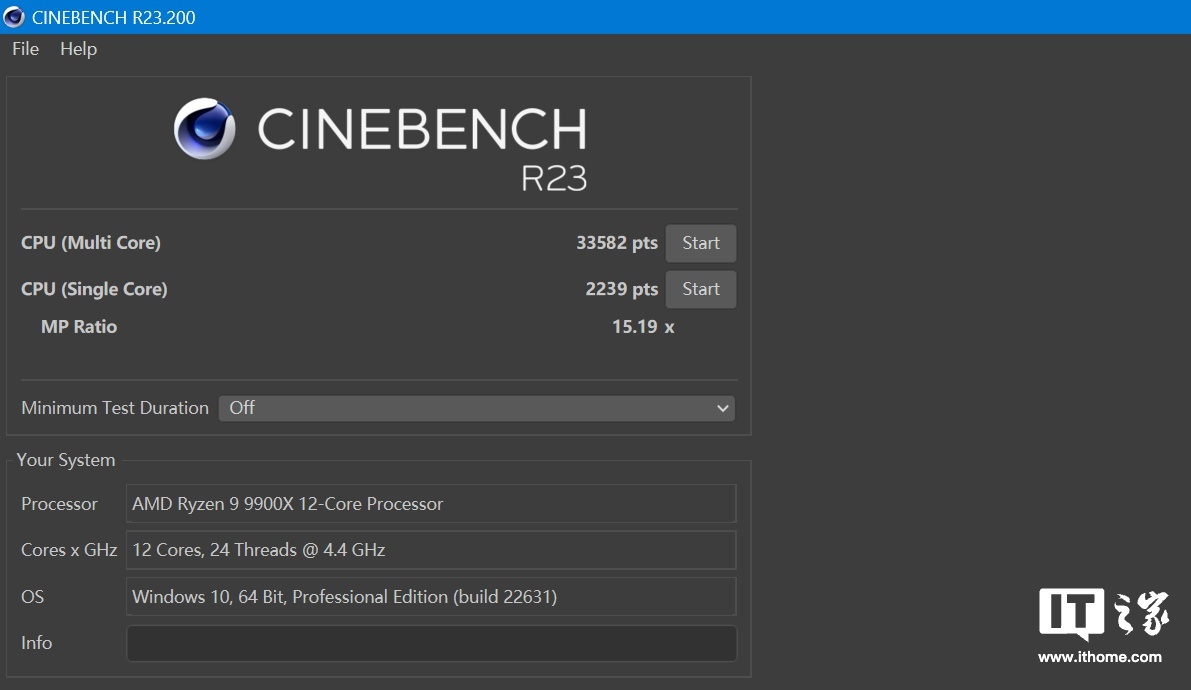
Task: Click the Cinebench icon in the title bar
Action: tap(14, 17)
